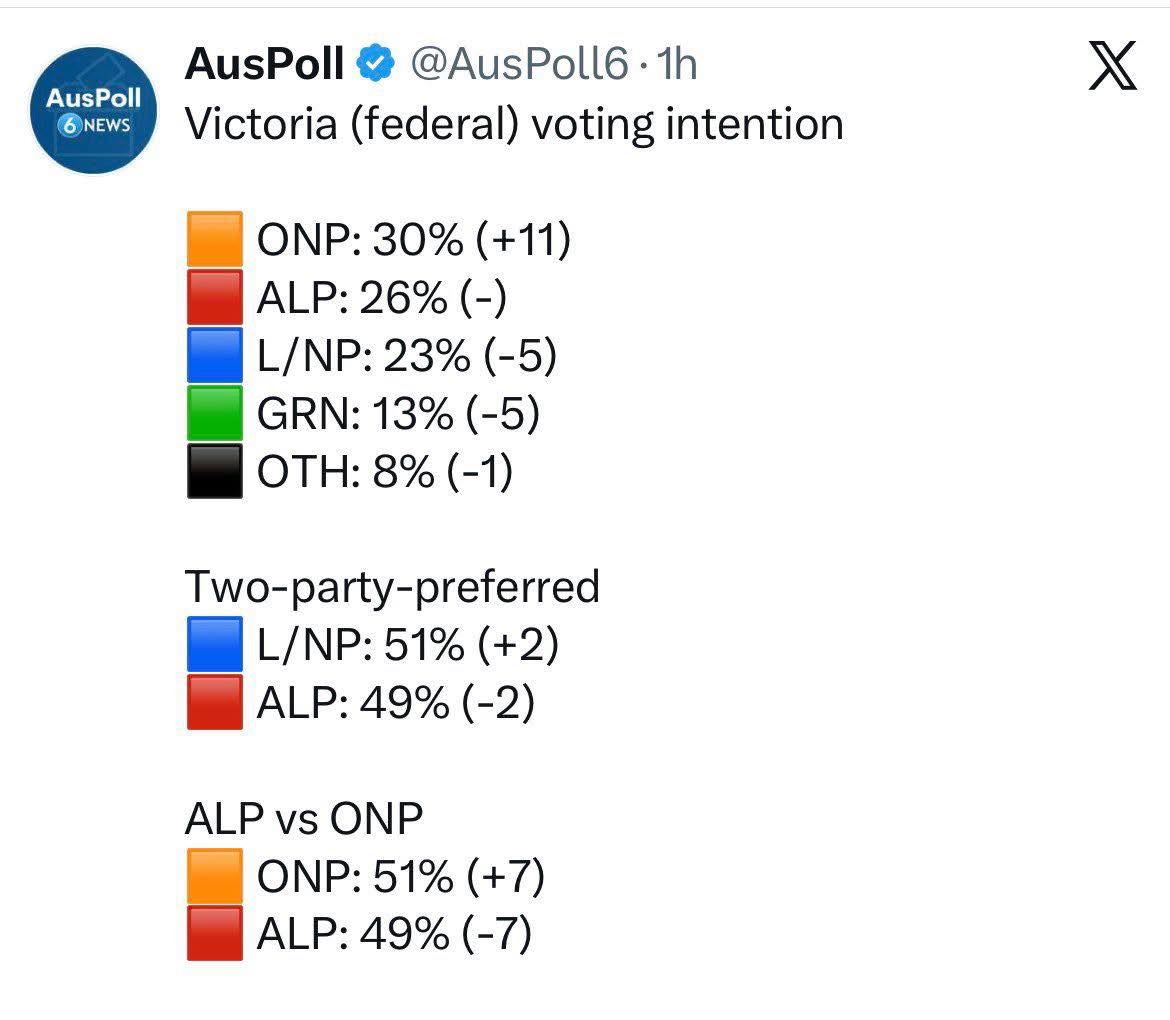Screen dimensions: 1170x1020
Task: Click the red square beside ALP 49% (-2)
Action: tap(214, 703)
